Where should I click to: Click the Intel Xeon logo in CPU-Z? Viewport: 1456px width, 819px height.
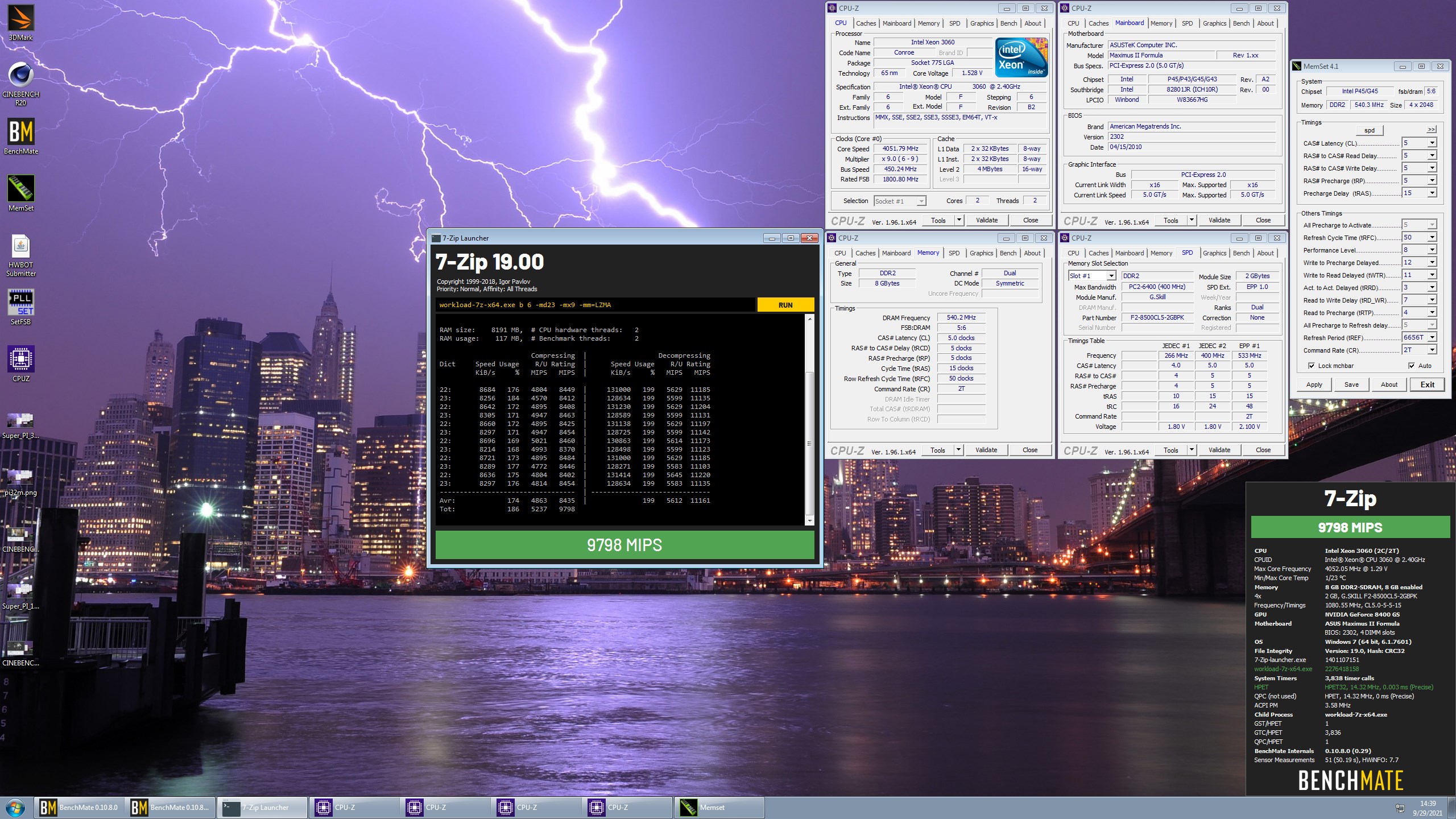[1021, 57]
